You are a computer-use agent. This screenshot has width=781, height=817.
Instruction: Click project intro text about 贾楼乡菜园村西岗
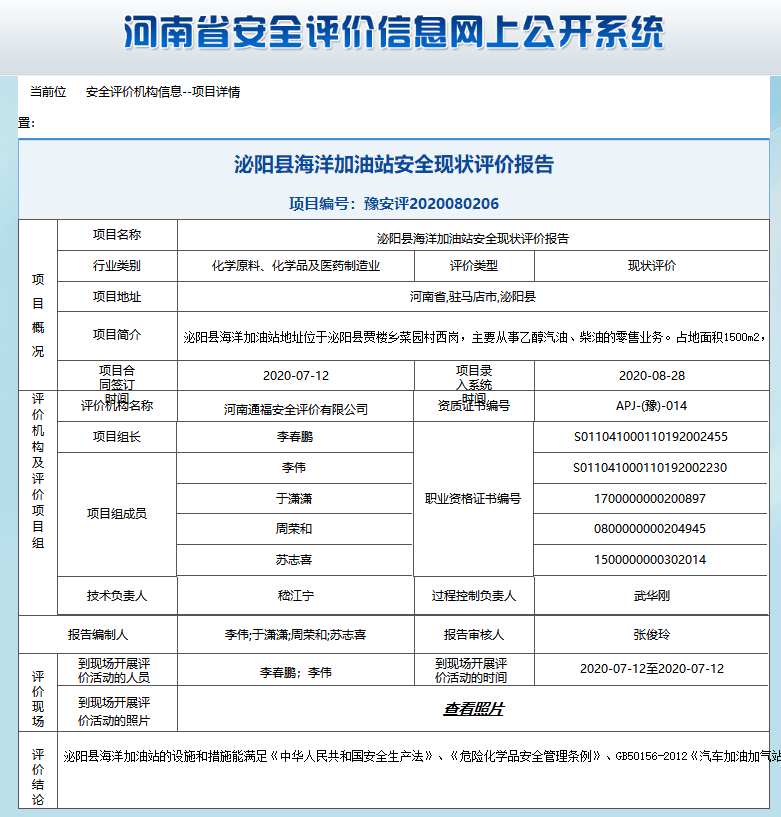(x=473, y=338)
